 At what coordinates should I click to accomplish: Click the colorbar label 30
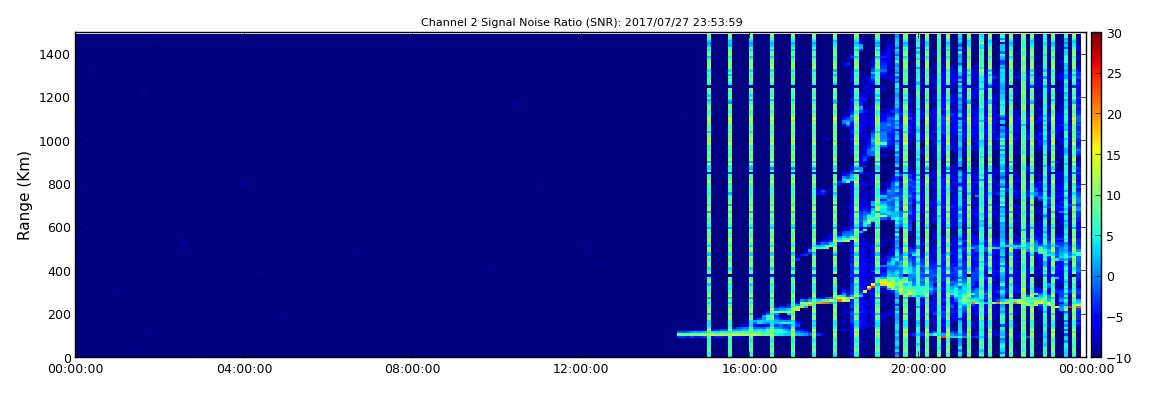coord(1114,34)
